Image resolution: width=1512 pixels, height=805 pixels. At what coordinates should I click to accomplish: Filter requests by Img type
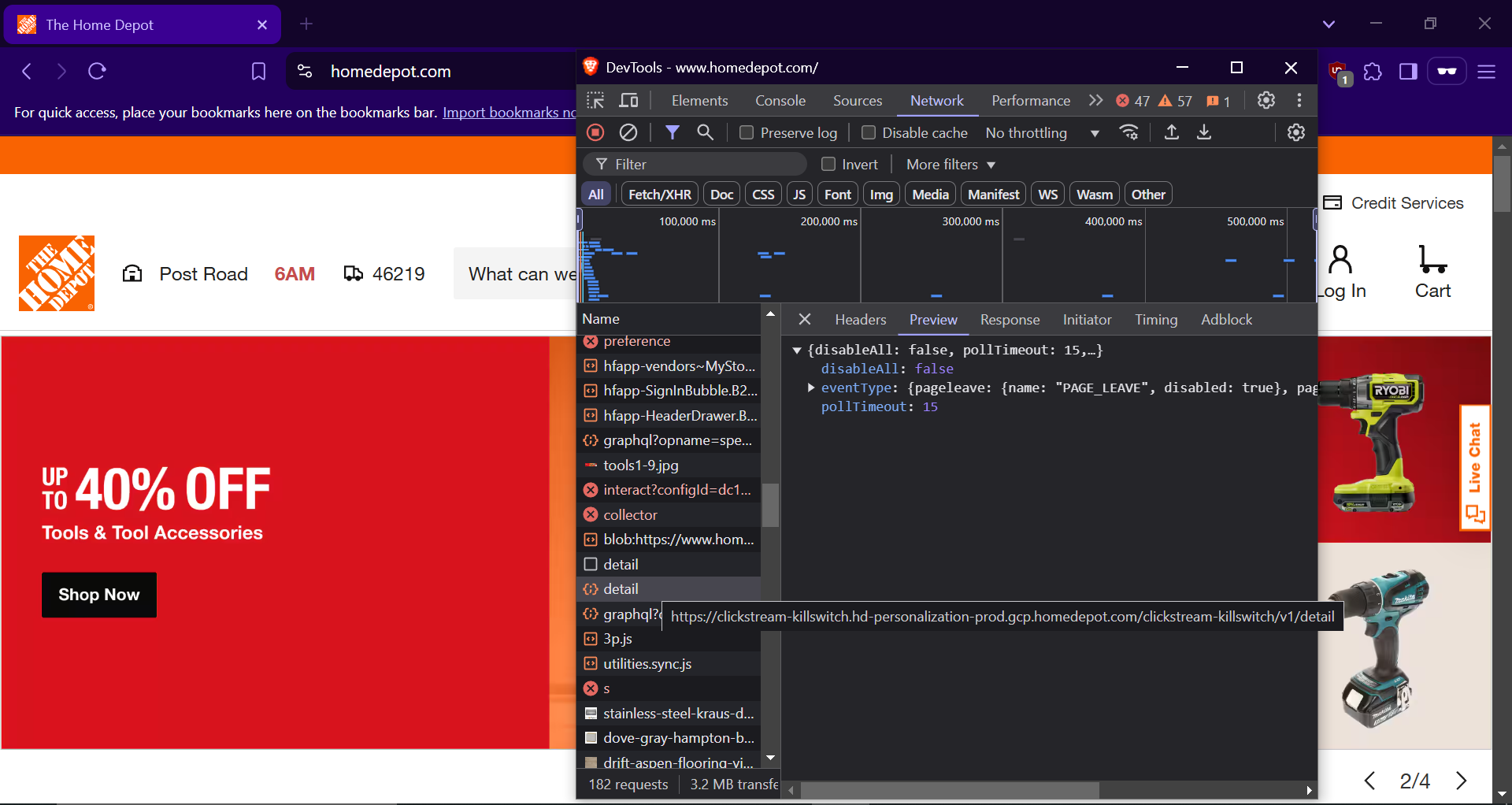pyautogui.click(x=881, y=195)
